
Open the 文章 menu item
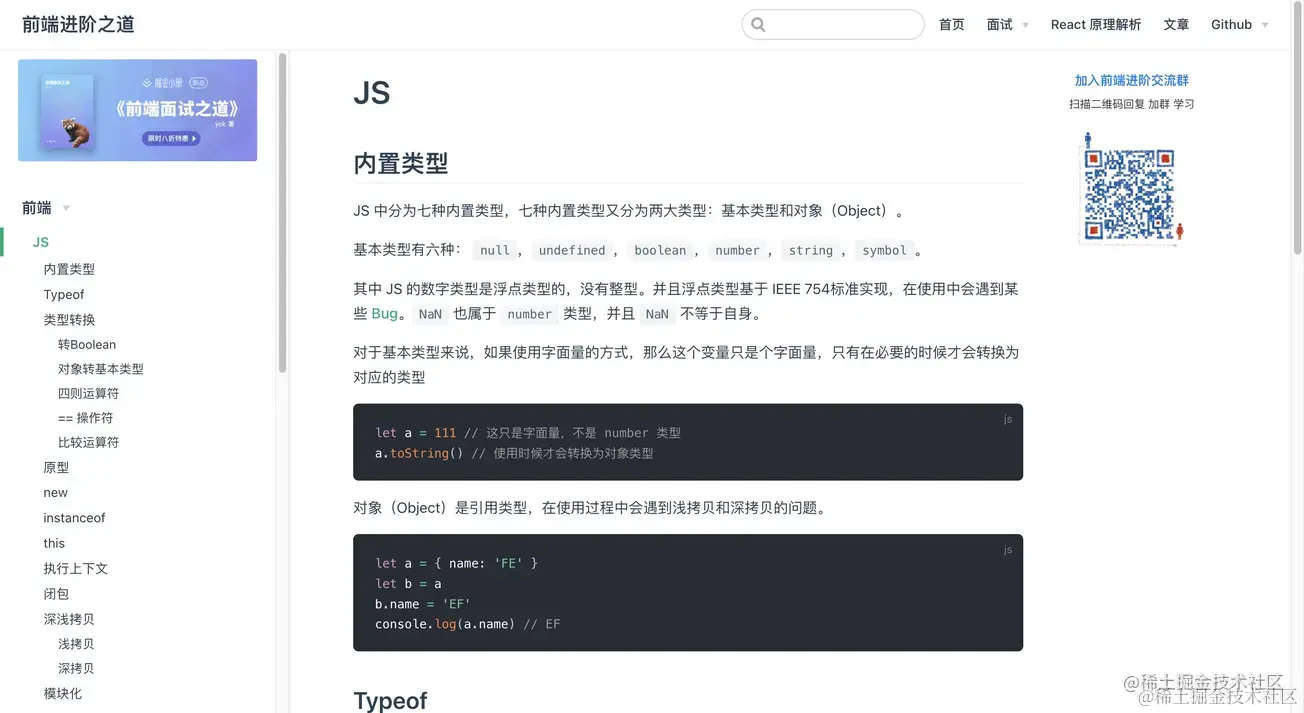1176,24
